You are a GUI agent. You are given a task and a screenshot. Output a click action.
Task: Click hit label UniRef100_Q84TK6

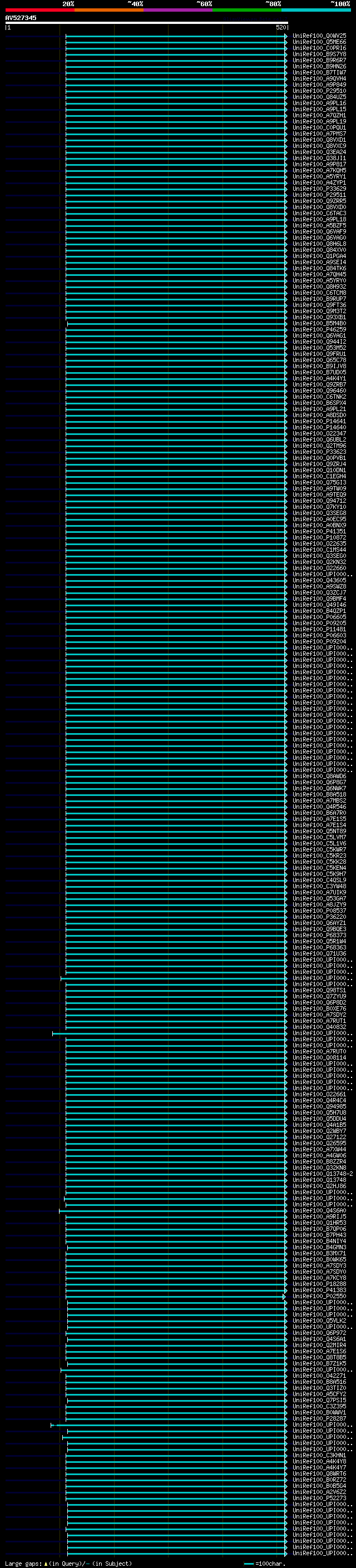319,268
